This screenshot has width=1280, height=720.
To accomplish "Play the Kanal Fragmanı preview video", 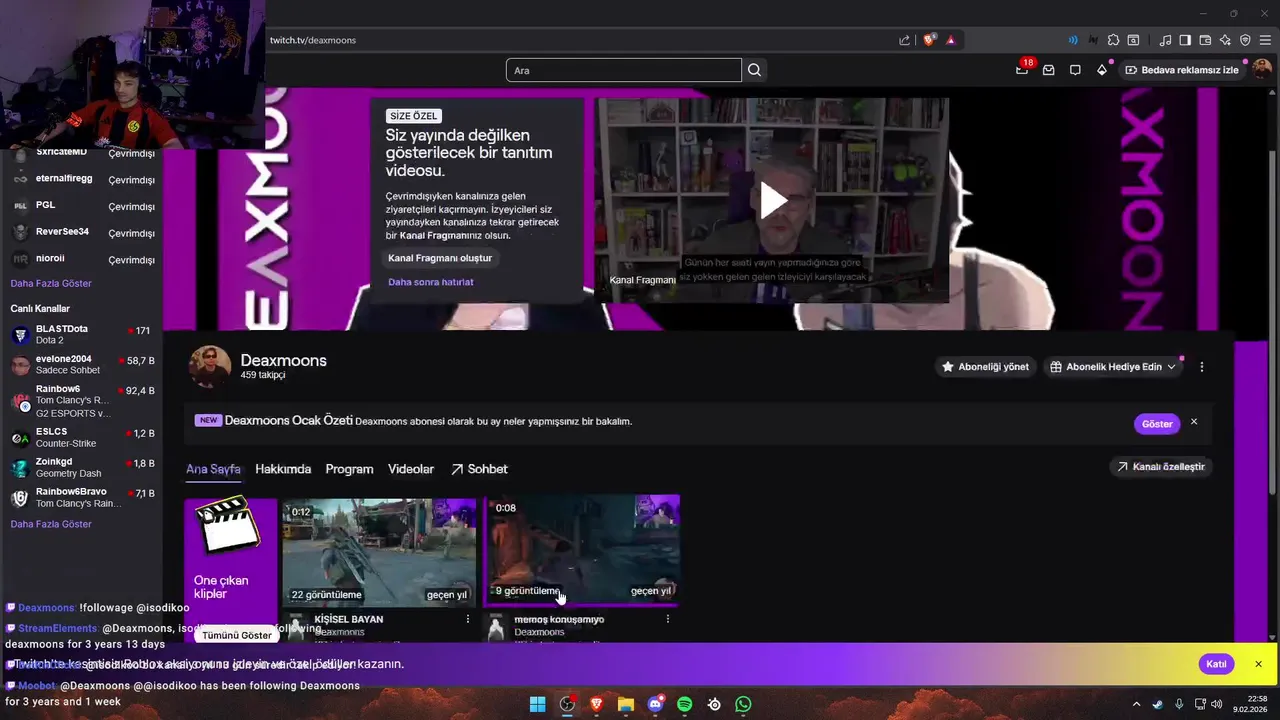I will pos(773,200).
